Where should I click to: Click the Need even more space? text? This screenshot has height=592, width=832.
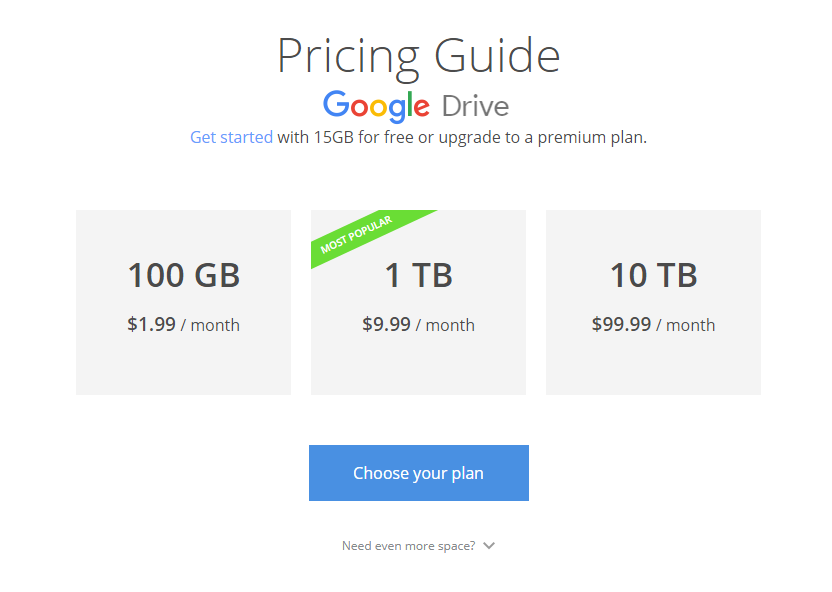point(408,546)
